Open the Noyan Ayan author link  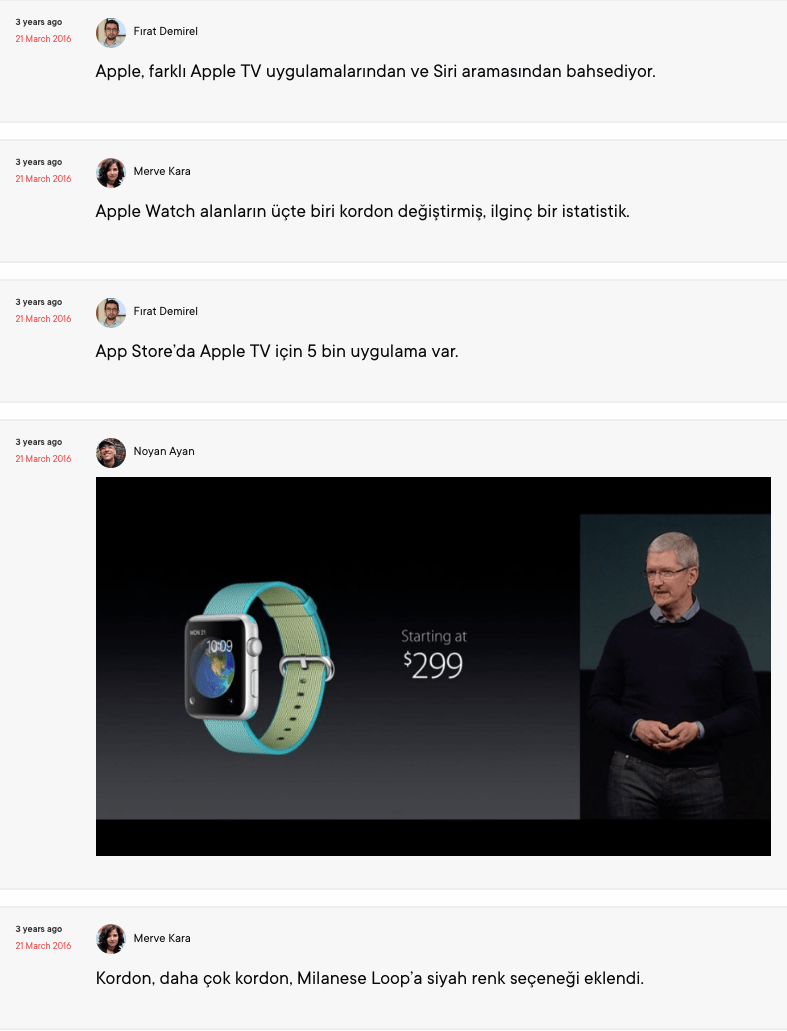click(x=164, y=451)
